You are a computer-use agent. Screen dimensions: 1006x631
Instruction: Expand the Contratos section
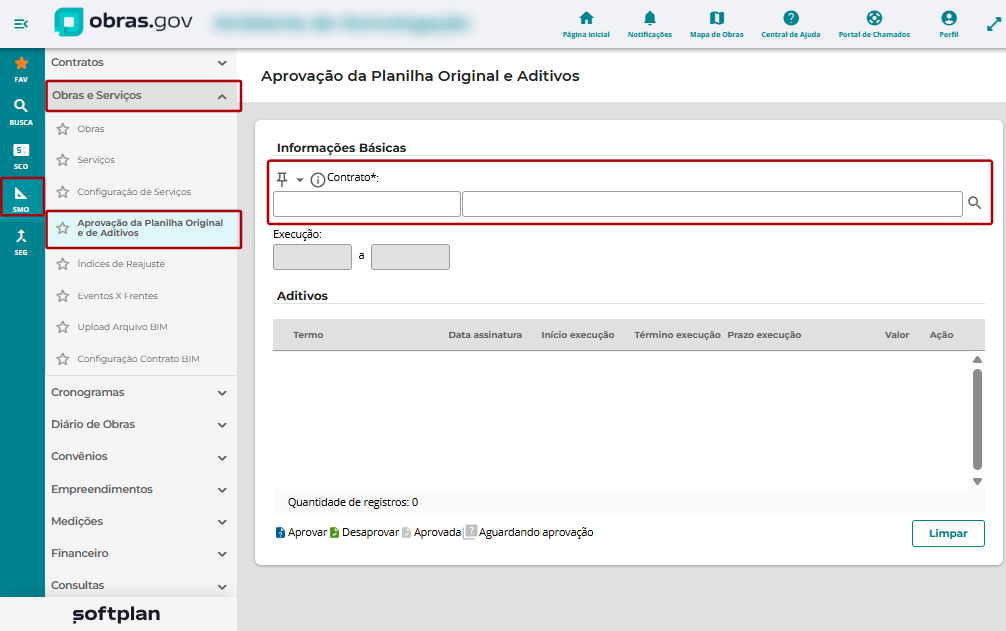[x=141, y=62]
